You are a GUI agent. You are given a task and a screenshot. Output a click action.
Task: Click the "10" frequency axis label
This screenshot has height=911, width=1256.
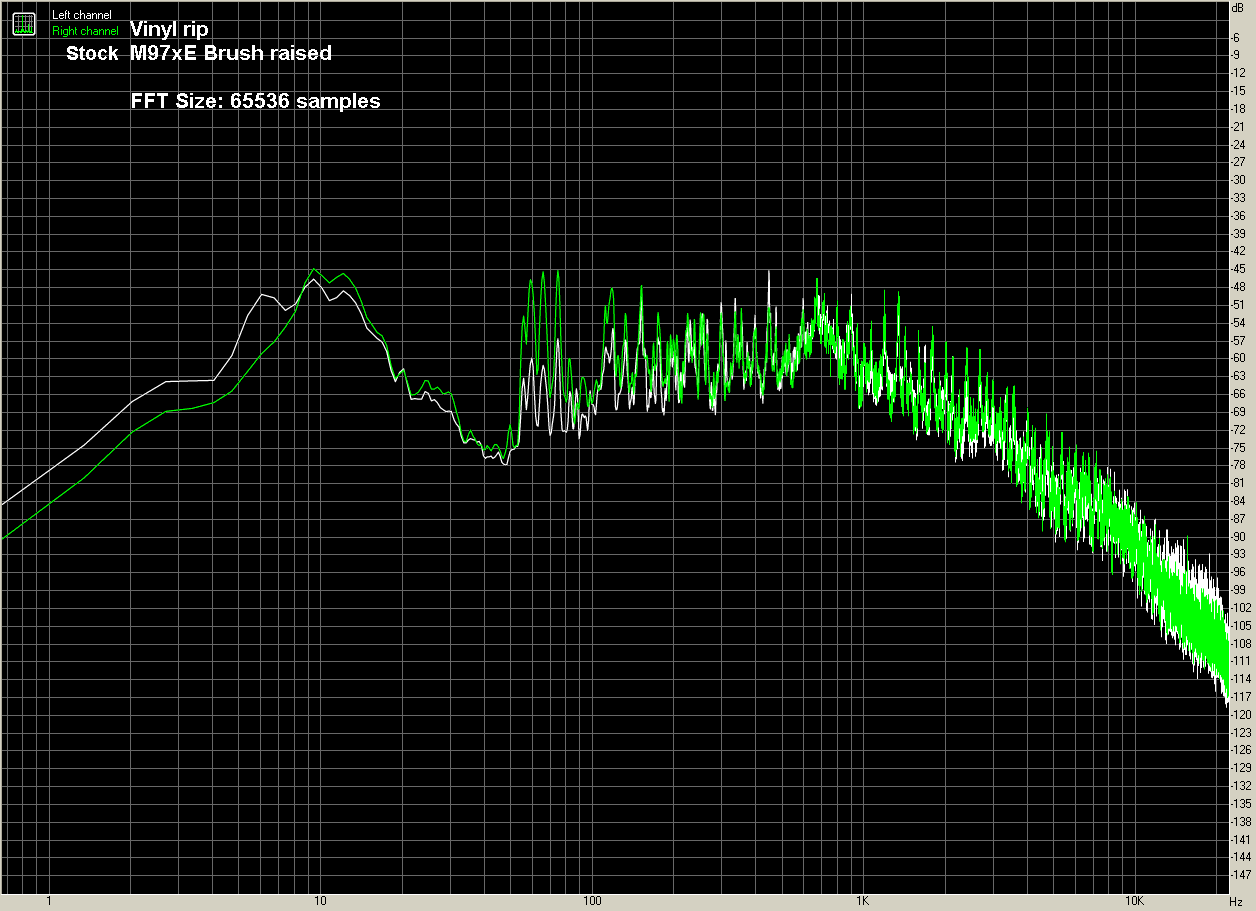point(320,902)
